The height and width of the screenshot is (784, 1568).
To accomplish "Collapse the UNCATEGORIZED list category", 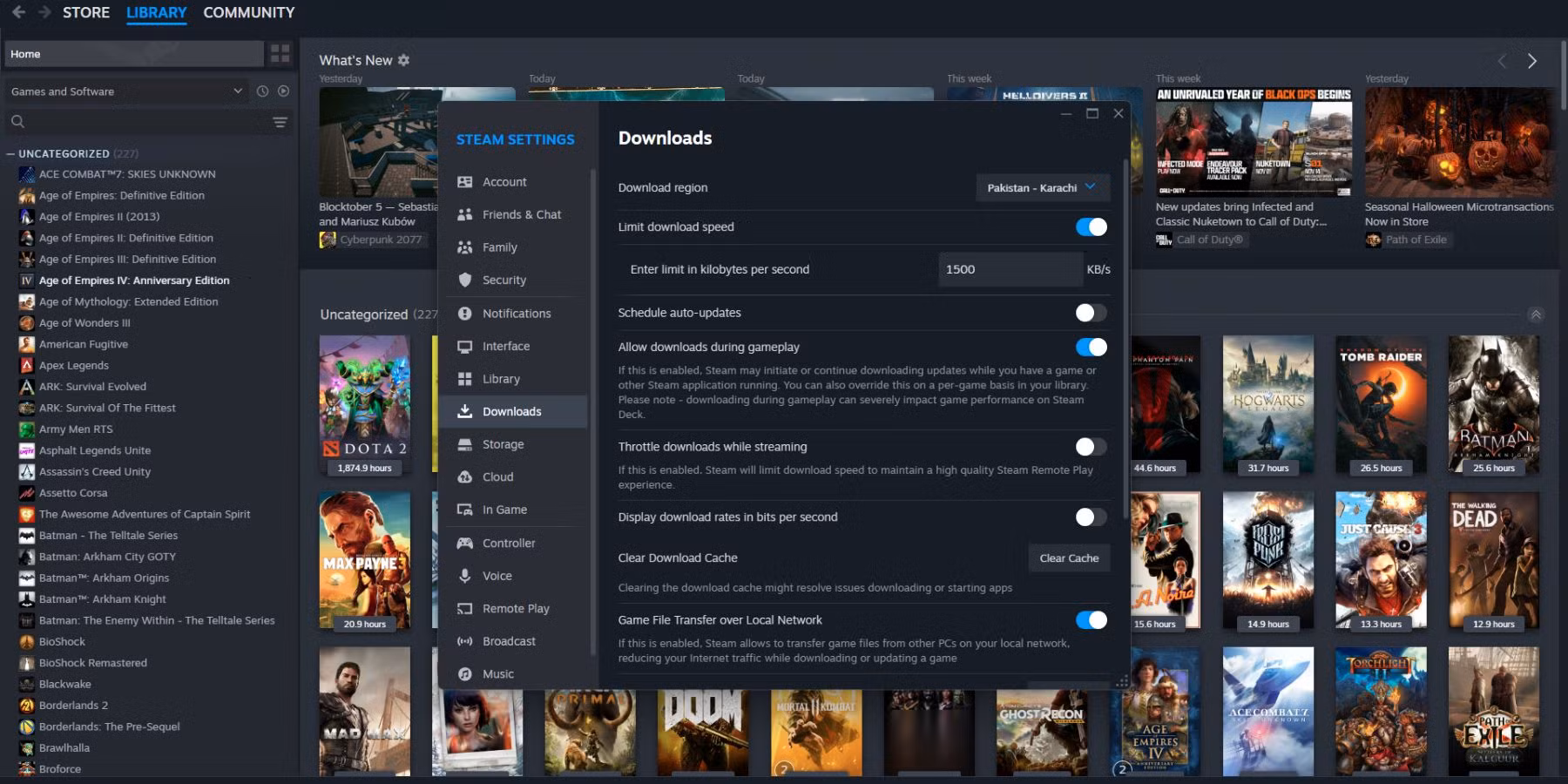I will 11,153.
